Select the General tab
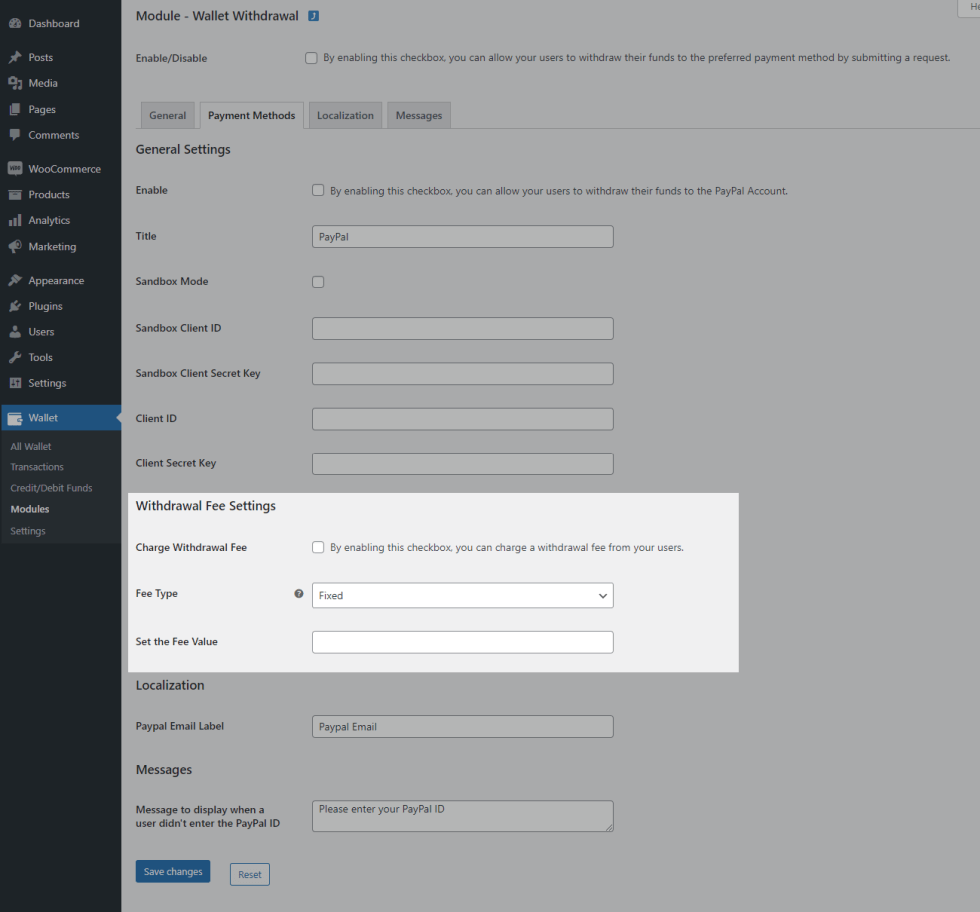 [x=167, y=115]
